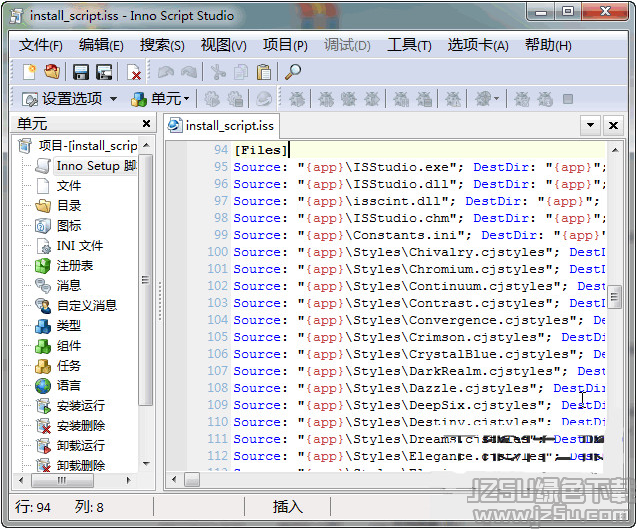Click the compile gear icon after 单元
Screen dimensions: 637x529
[212, 99]
